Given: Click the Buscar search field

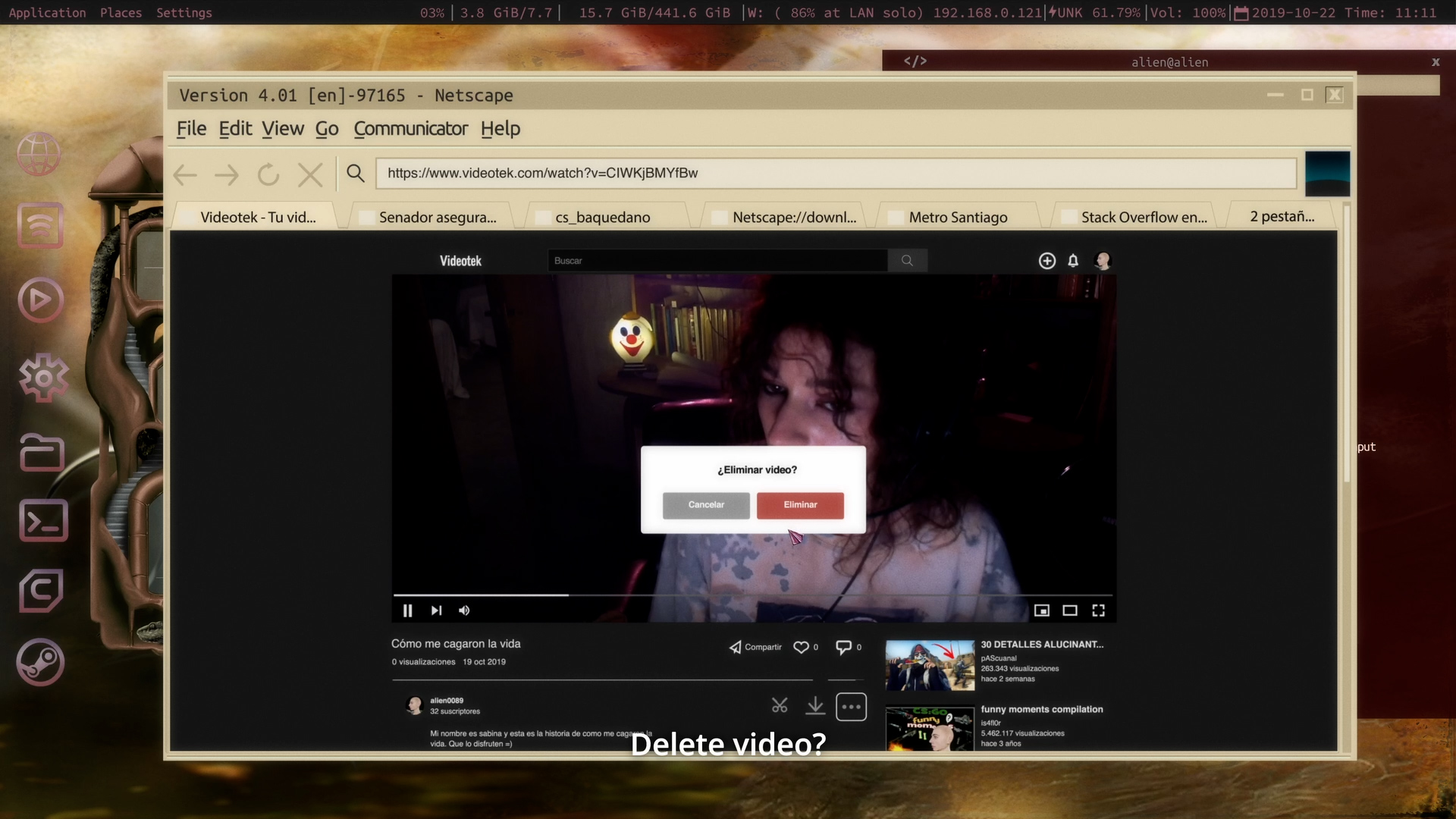Looking at the screenshot, I should tap(717, 261).
